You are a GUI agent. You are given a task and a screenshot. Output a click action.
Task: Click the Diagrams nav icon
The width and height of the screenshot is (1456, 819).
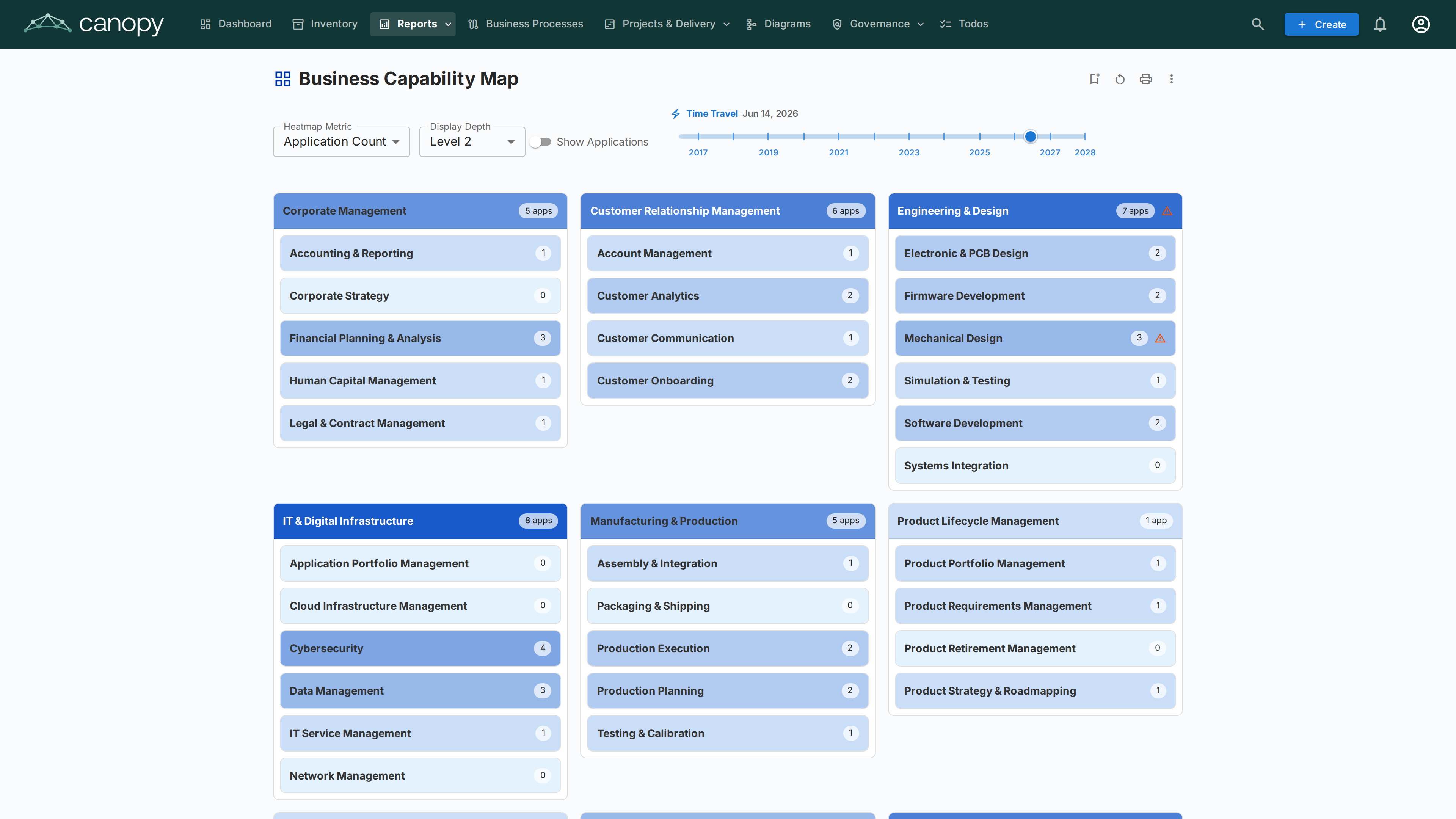pos(752,24)
